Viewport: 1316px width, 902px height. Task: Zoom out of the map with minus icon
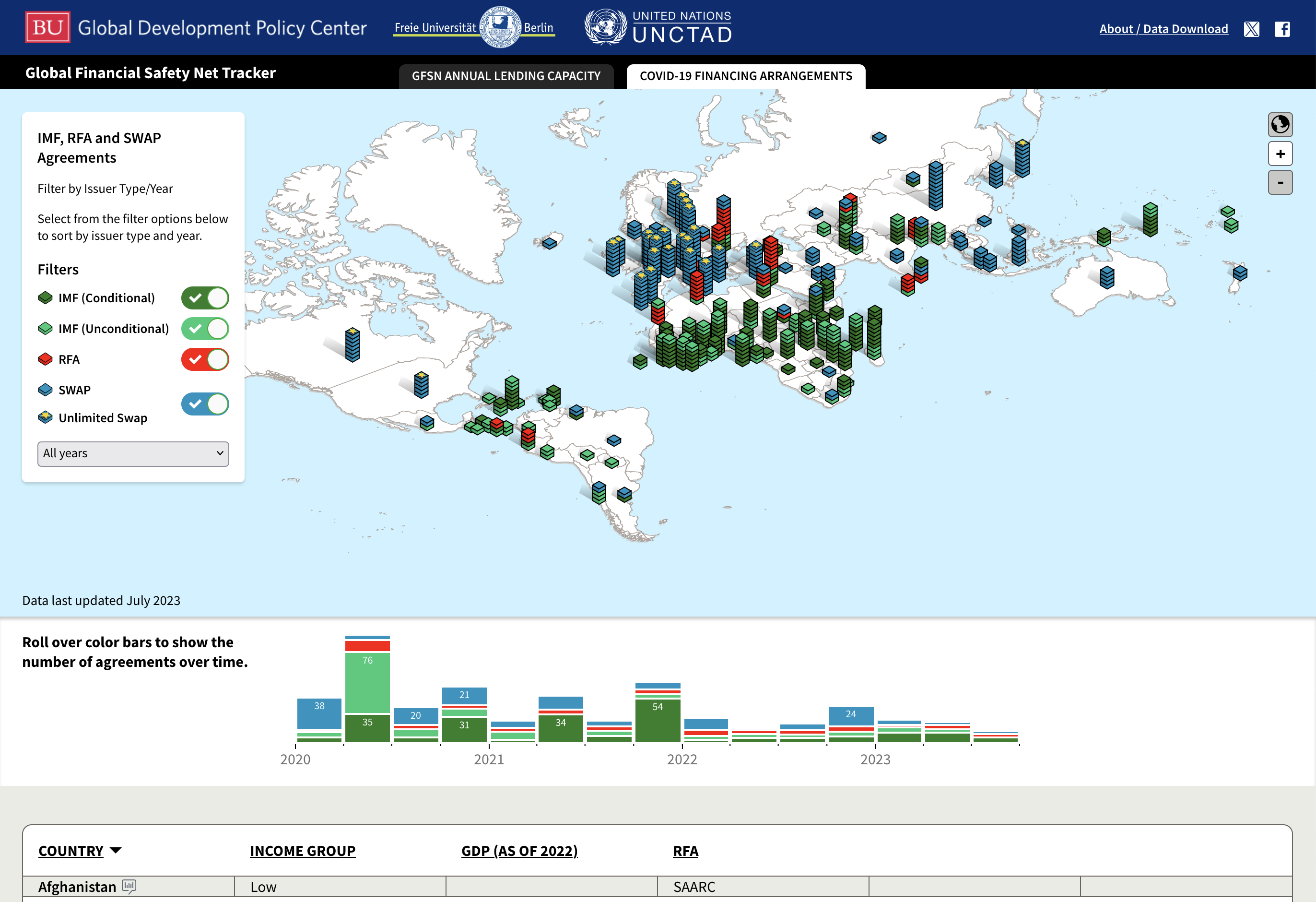click(x=1280, y=182)
